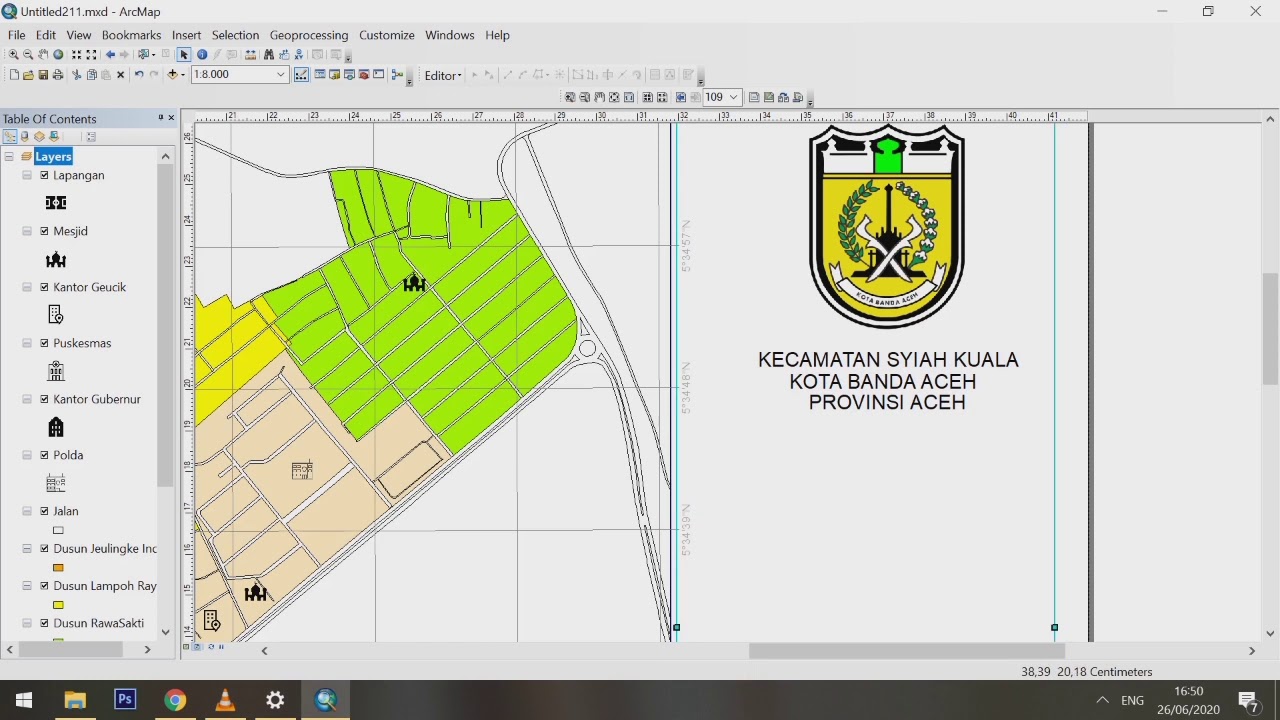Open the Measure tool
The height and width of the screenshot is (720, 1280).
(250, 55)
